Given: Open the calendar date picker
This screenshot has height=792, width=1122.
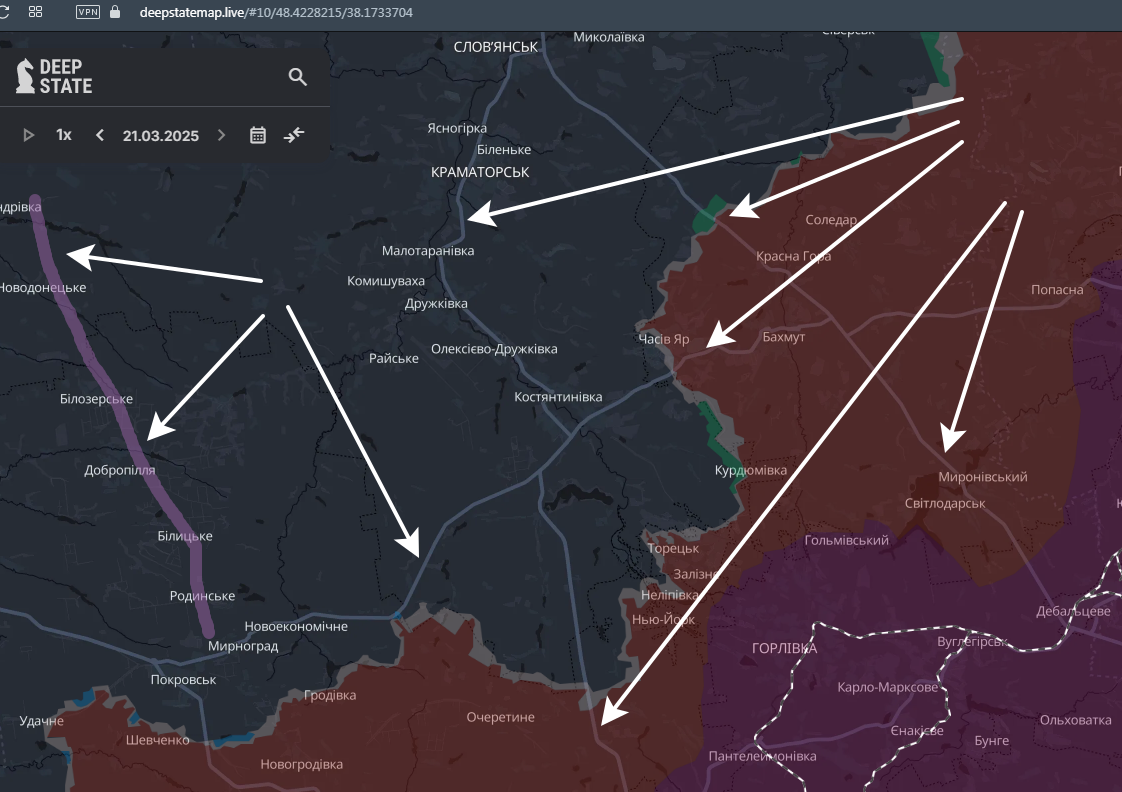Looking at the screenshot, I should (x=258, y=135).
